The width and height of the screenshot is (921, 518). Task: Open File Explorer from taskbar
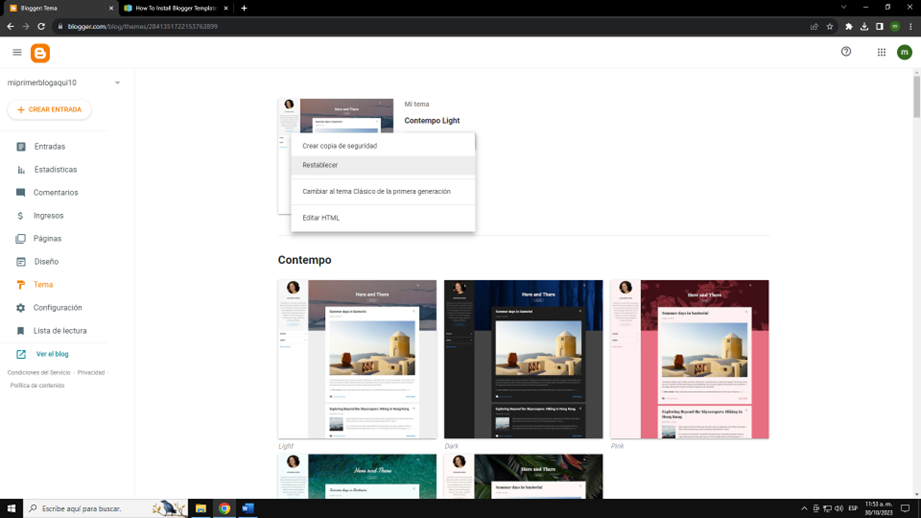tap(201, 509)
